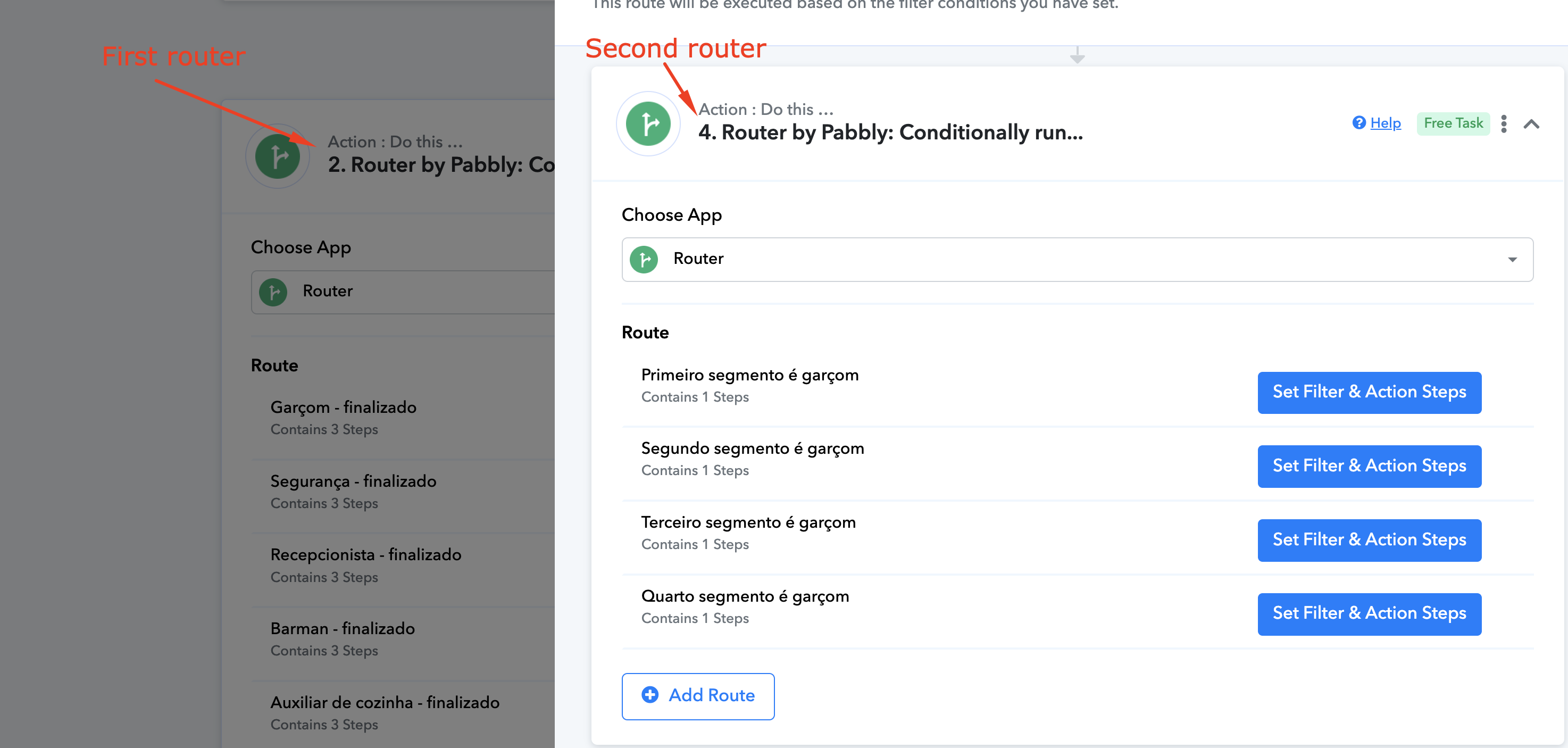Click the down arrow connector above step 4
1568x748 pixels.
tap(1078, 55)
